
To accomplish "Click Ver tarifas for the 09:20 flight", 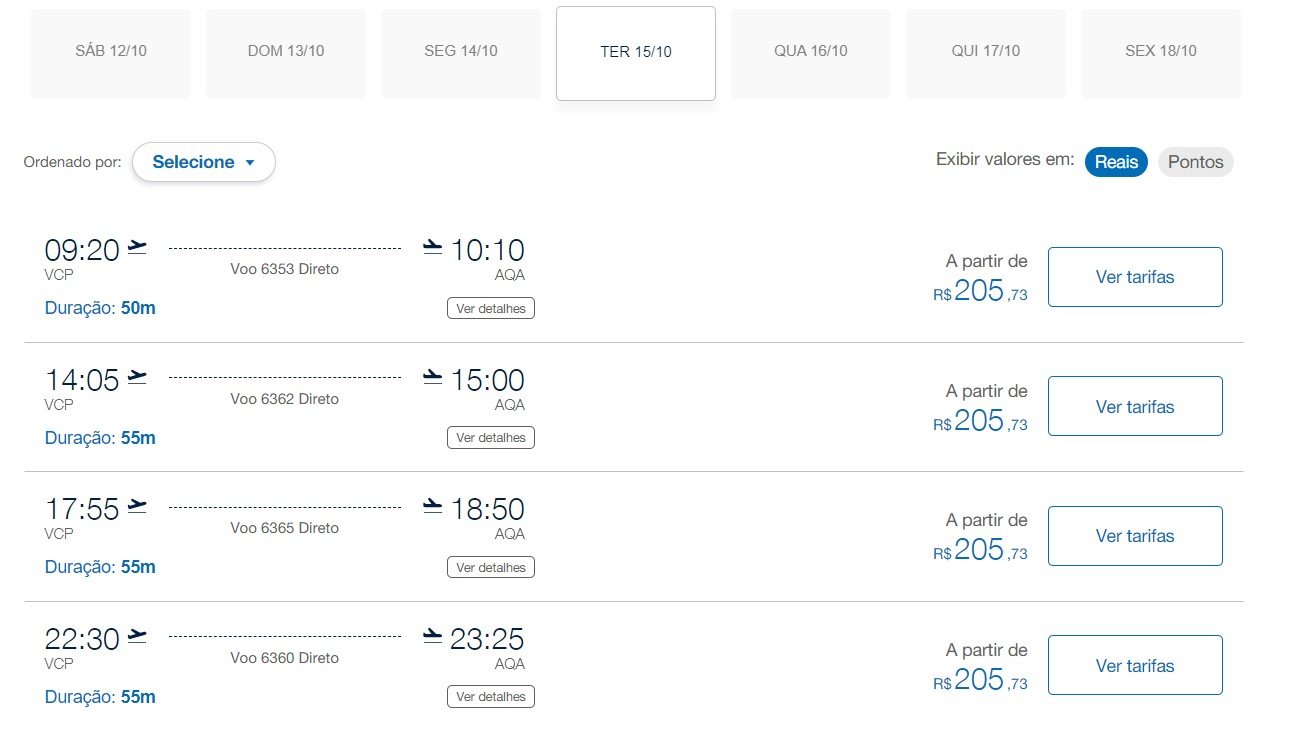I will pos(1135,277).
